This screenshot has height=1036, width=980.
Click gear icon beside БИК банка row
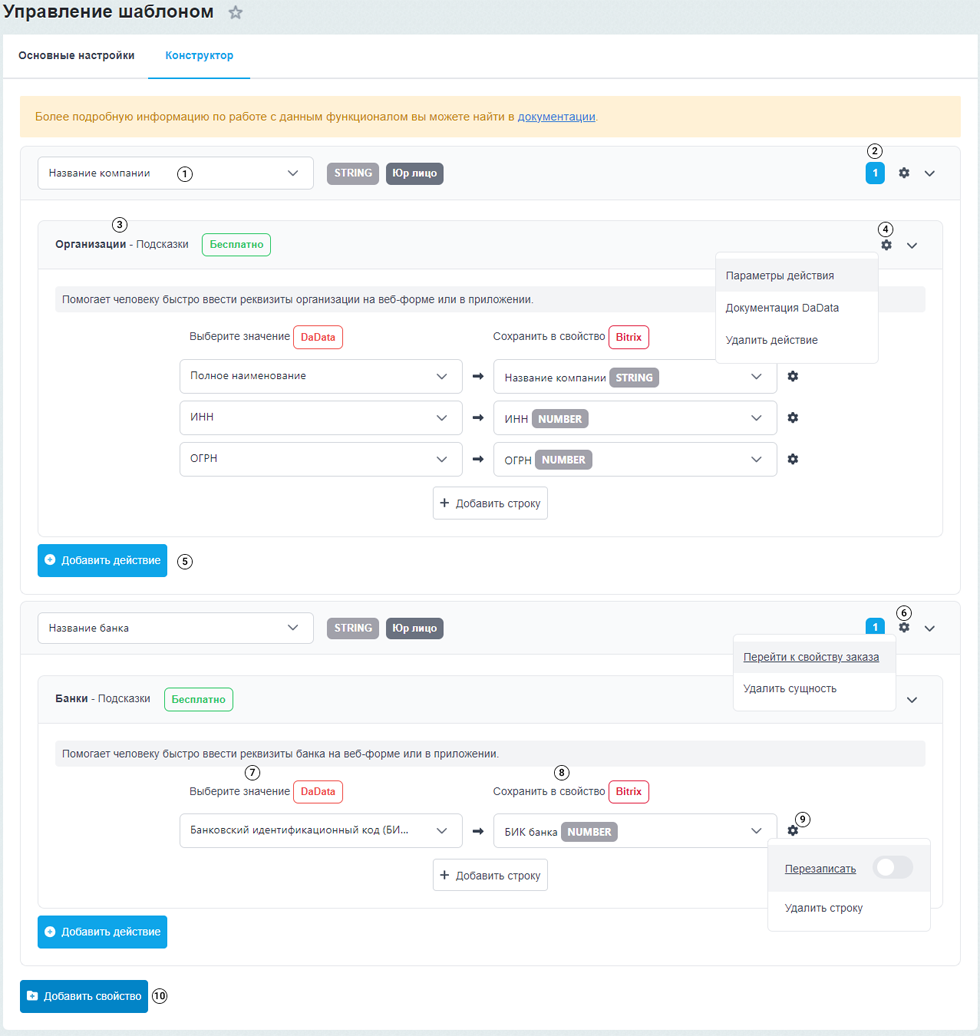coord(793,830)
